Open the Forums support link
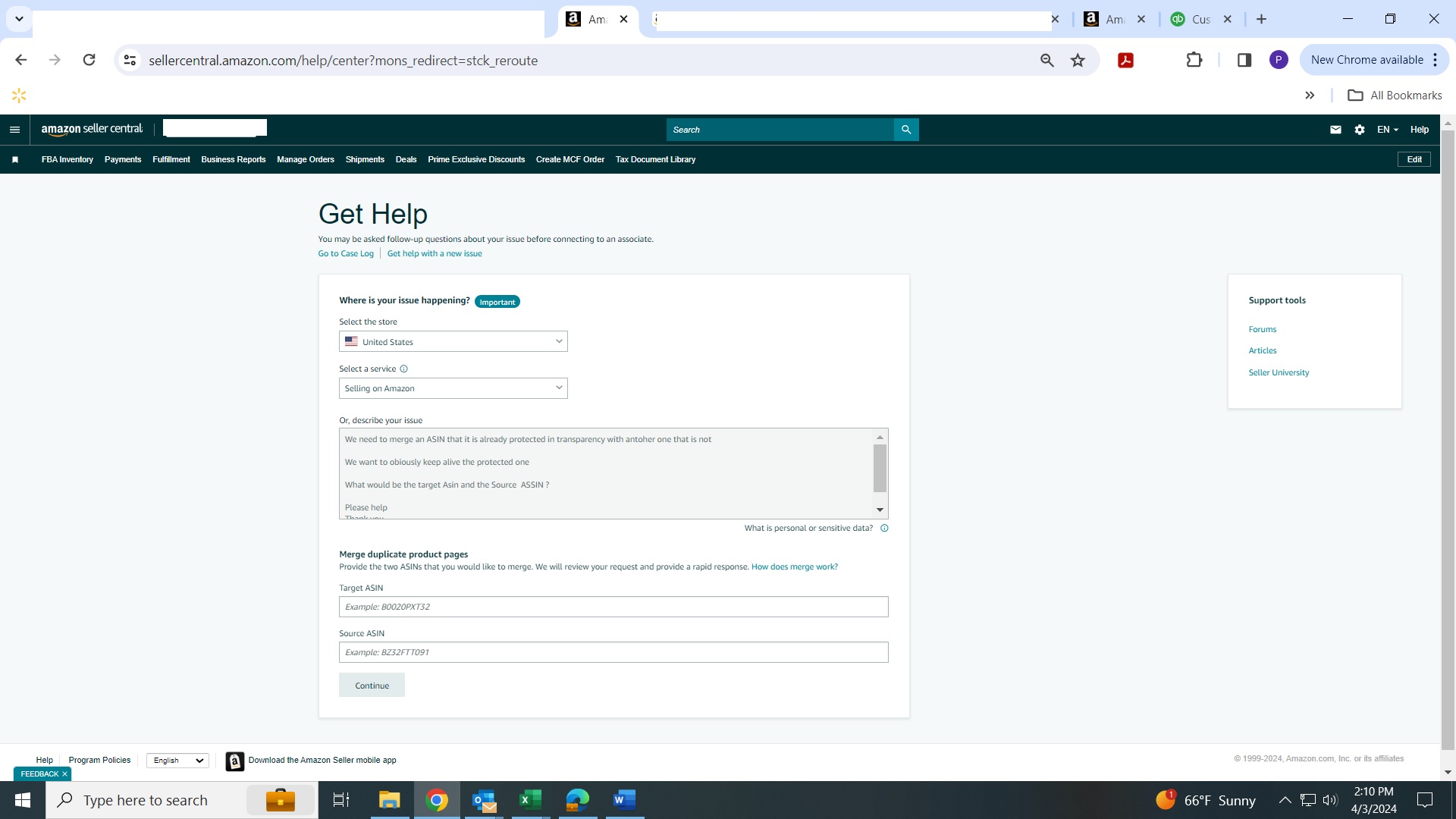 click(1263, 329)
